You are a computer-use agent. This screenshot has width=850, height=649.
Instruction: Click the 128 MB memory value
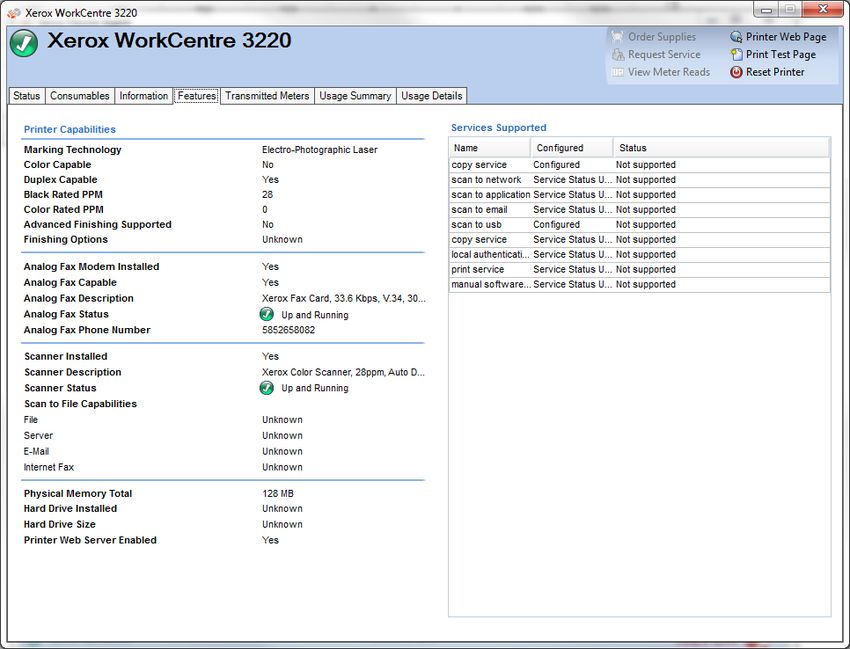click(x=278, y=493)
